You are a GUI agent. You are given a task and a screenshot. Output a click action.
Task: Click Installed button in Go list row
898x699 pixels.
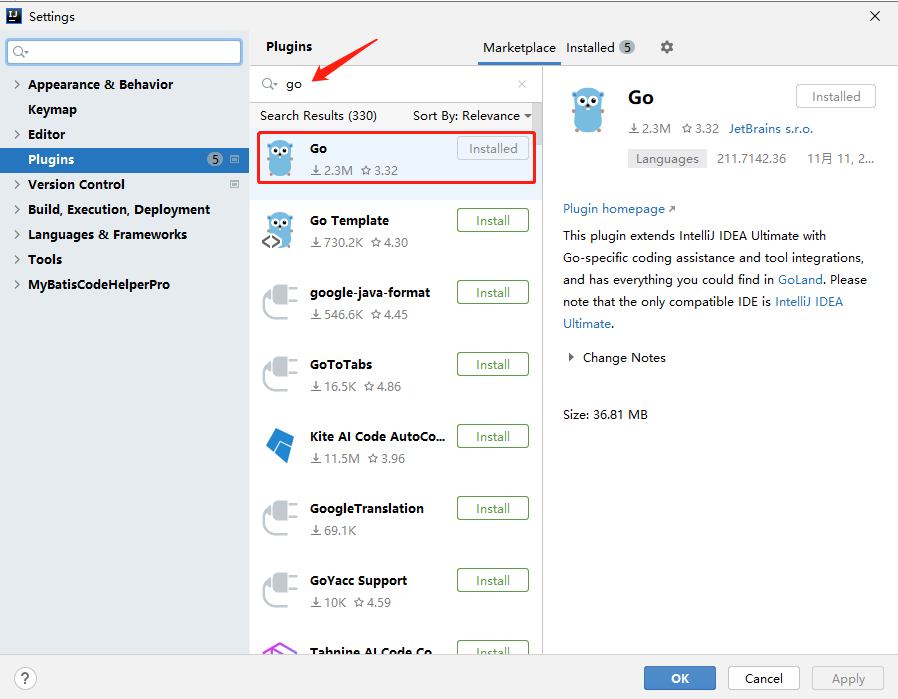click(x=493, y=148)
